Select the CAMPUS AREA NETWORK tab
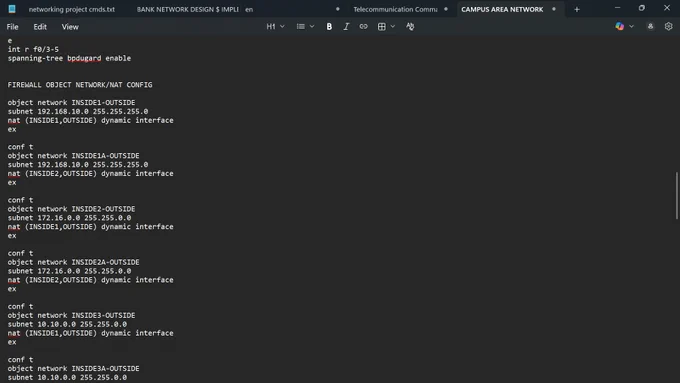This screenshot has height=383, width=680. tap(502, 9)
